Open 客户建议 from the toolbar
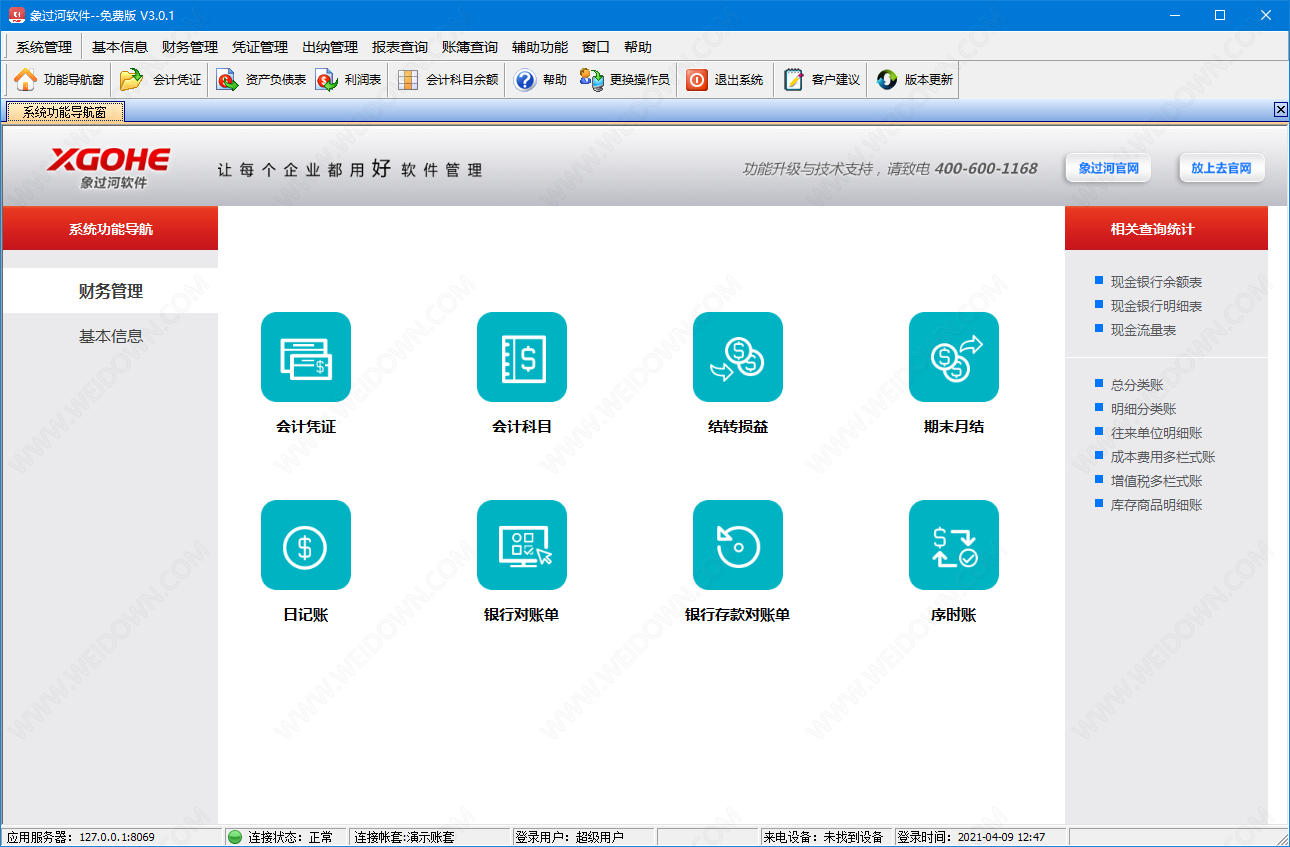The image size is (1290, 847). point(822,80)
